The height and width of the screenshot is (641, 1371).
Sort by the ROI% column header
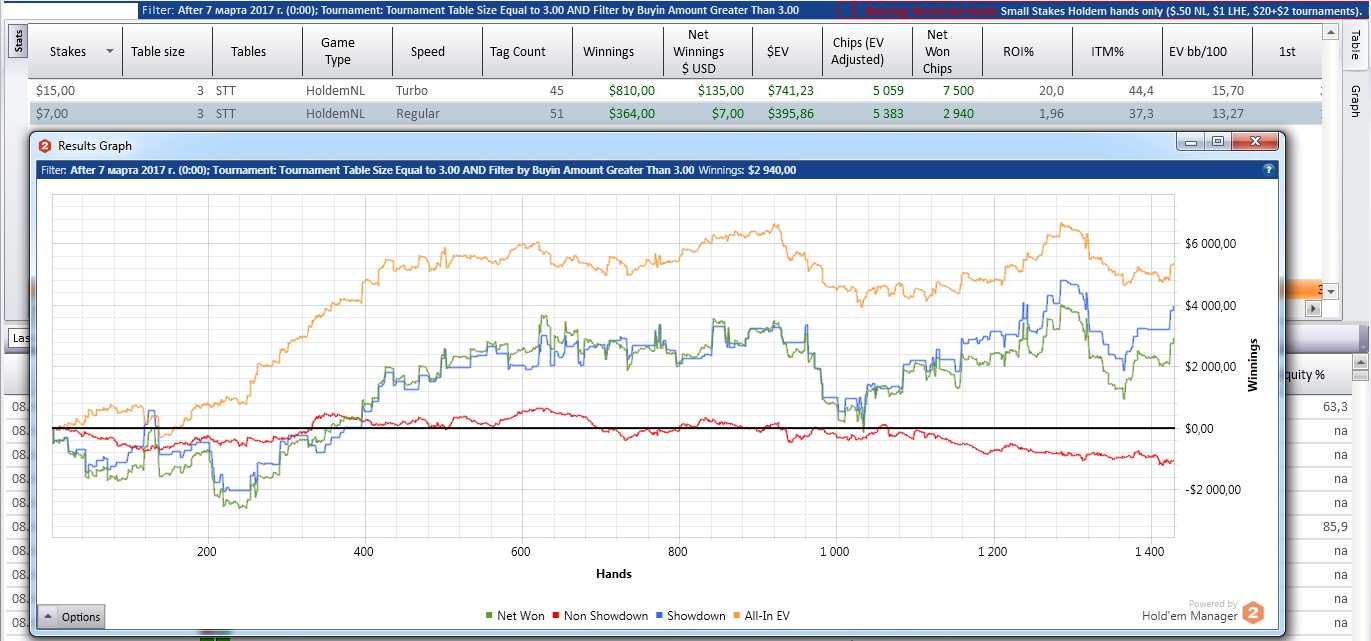[x=1020, y=52]
